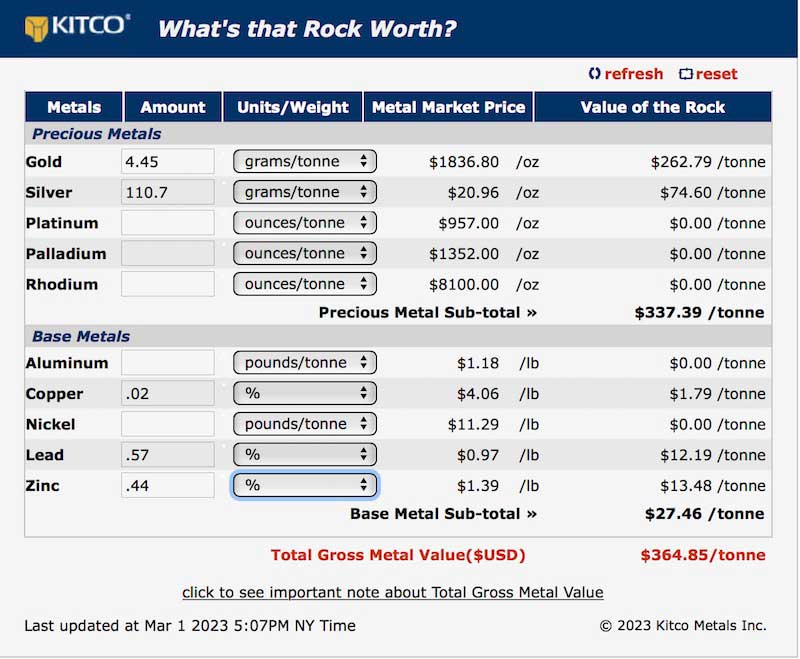Viewport: 800px width, 659px height.
Task: Click the platinum price $957.00
Action: coord(468,223)
